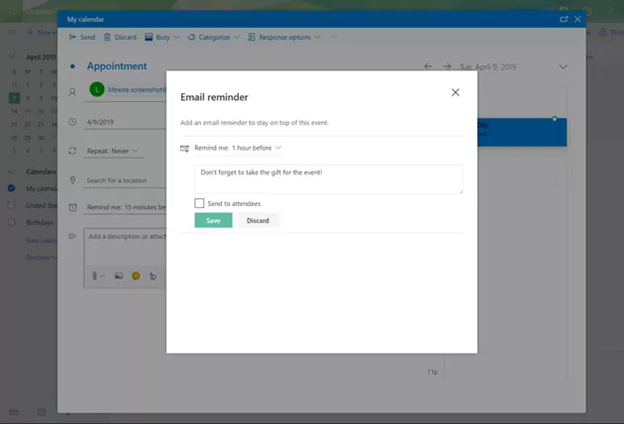Toggle the My calendar checkbox in sidebar
Screen dimensions: 624x424
(x=11, y=188)
